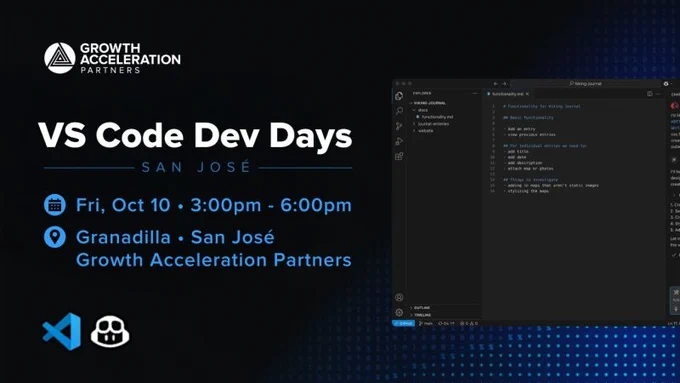Click 'Fri, Oct 10 • 3:00pm - 6:00pm' text
The image size is (680, 383).
click(x=214, y=205)
